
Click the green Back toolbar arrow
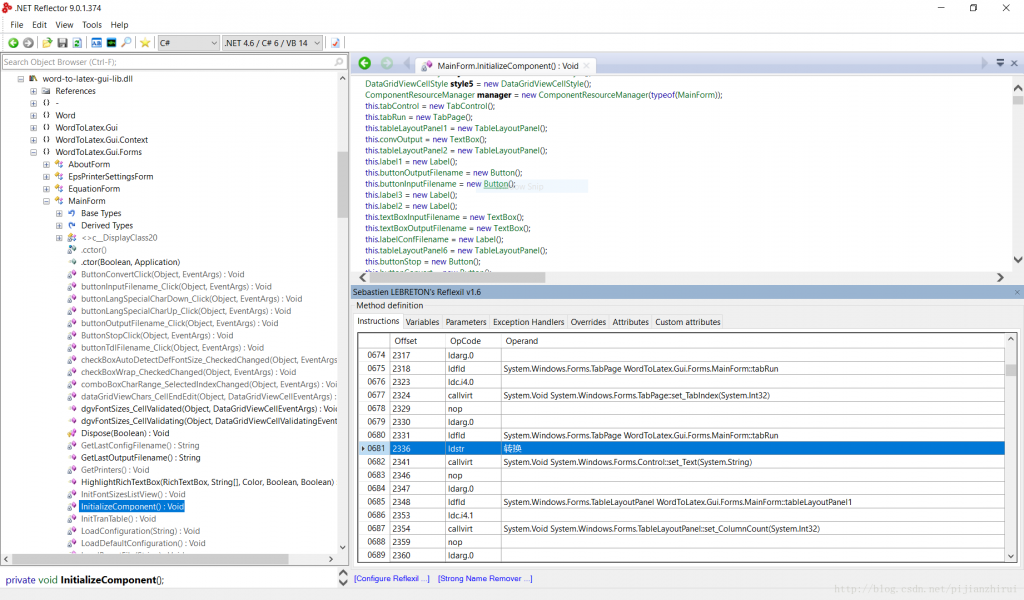pos(13,43)
